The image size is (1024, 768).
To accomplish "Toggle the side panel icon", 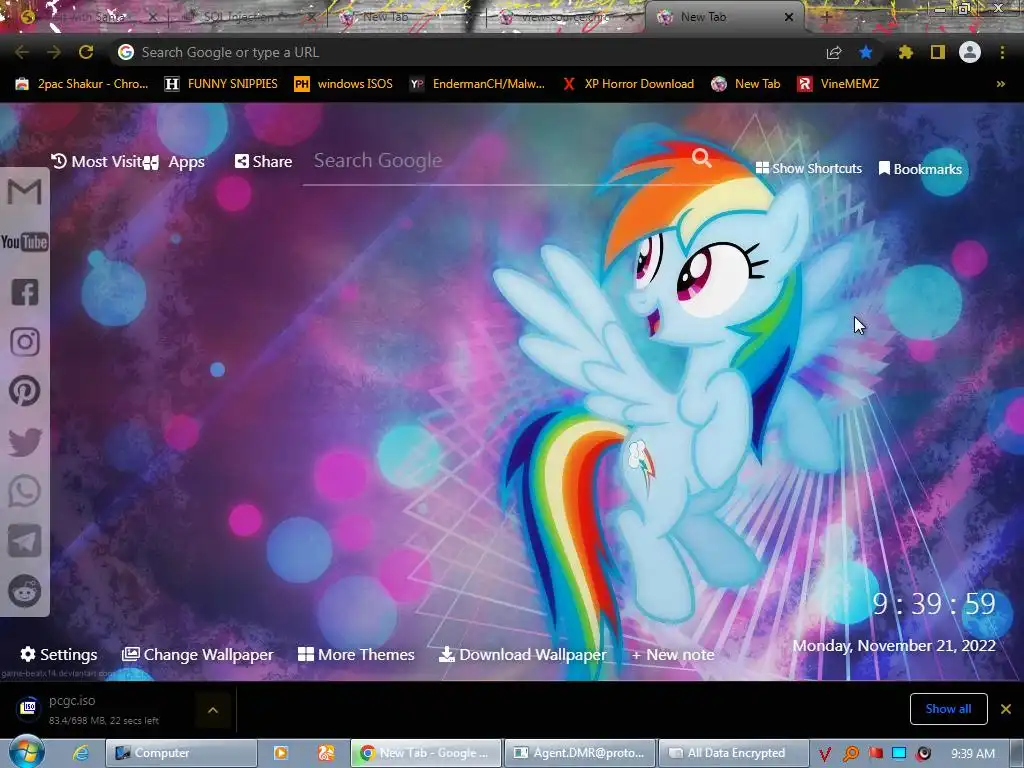I will (x=938, y=52).
